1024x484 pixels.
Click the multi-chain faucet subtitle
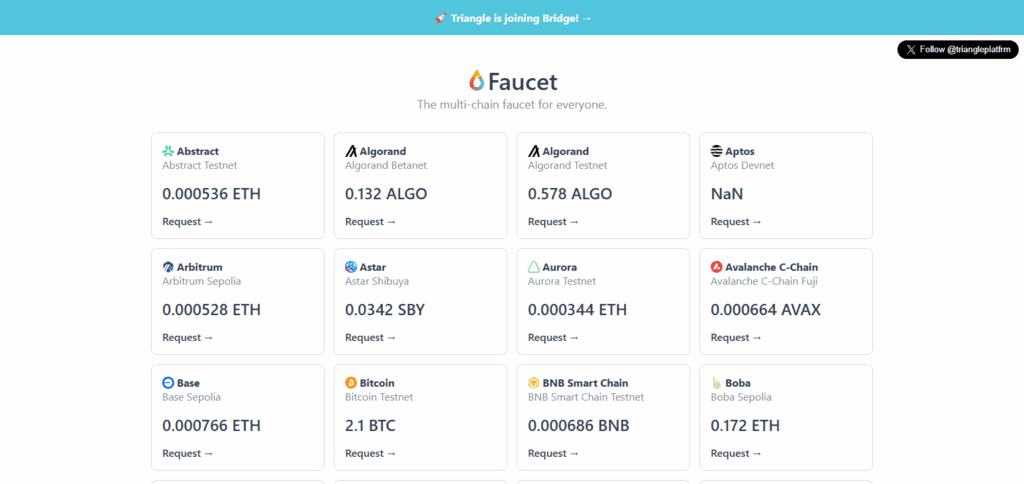512,105
